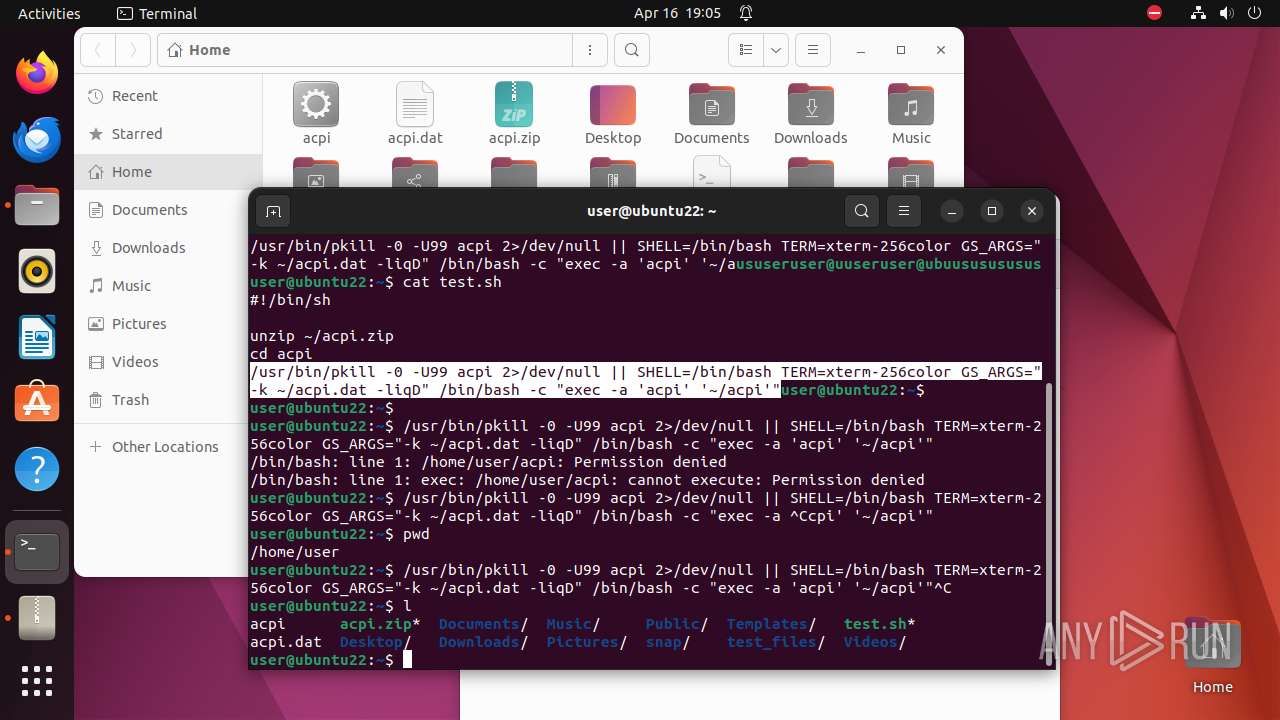Open Terminal hamburger menu
Screen dimensions: 1280x720
(x=904, y=211)
